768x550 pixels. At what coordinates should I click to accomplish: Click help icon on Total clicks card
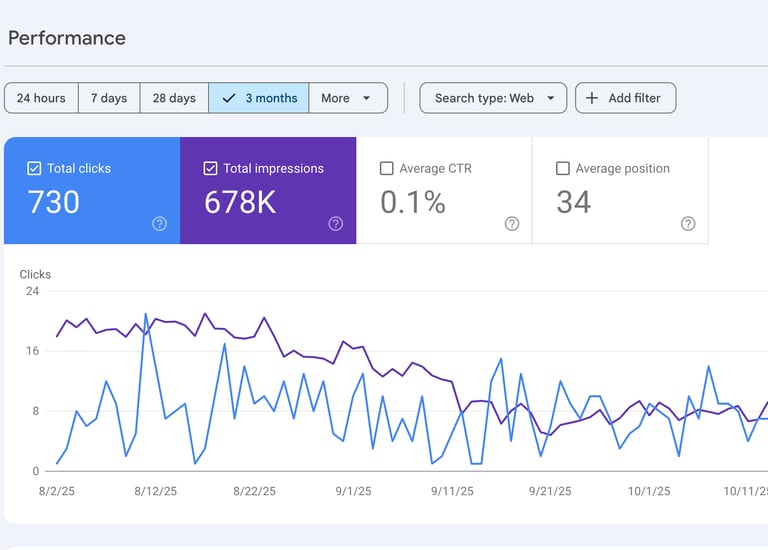point(159,224)
